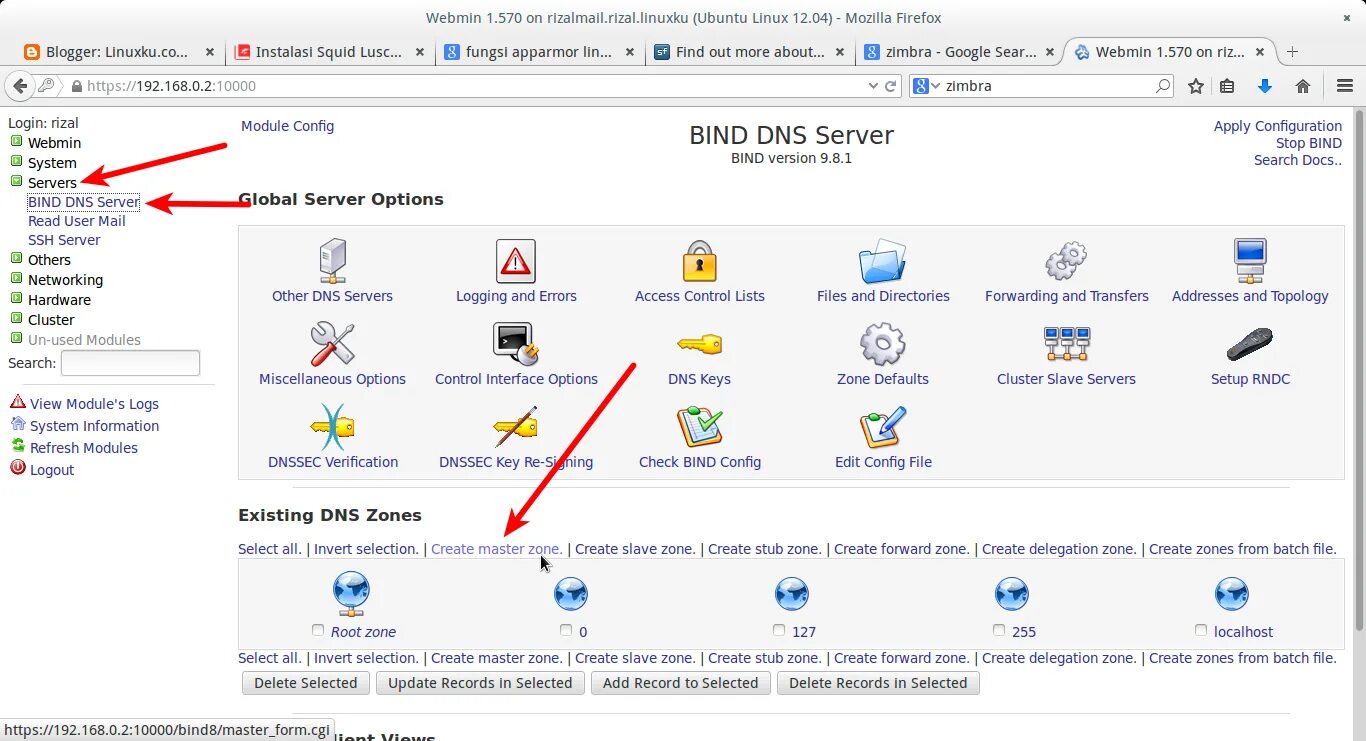1366x741 pixels.
Task: Expand the Hardware category in sidebar
Action: click(16, 299)
